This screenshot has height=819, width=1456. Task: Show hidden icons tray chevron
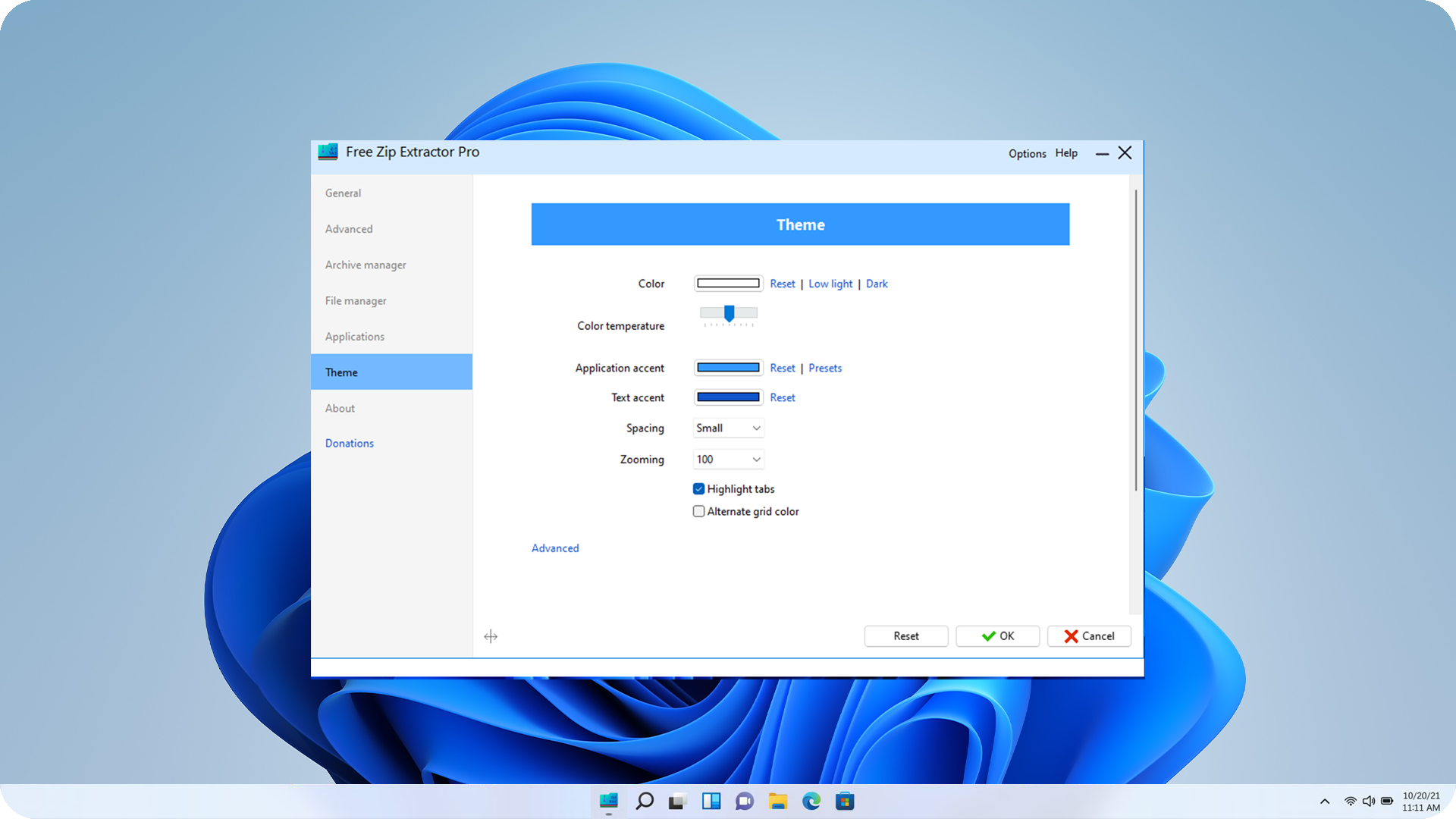[1325, 801]
